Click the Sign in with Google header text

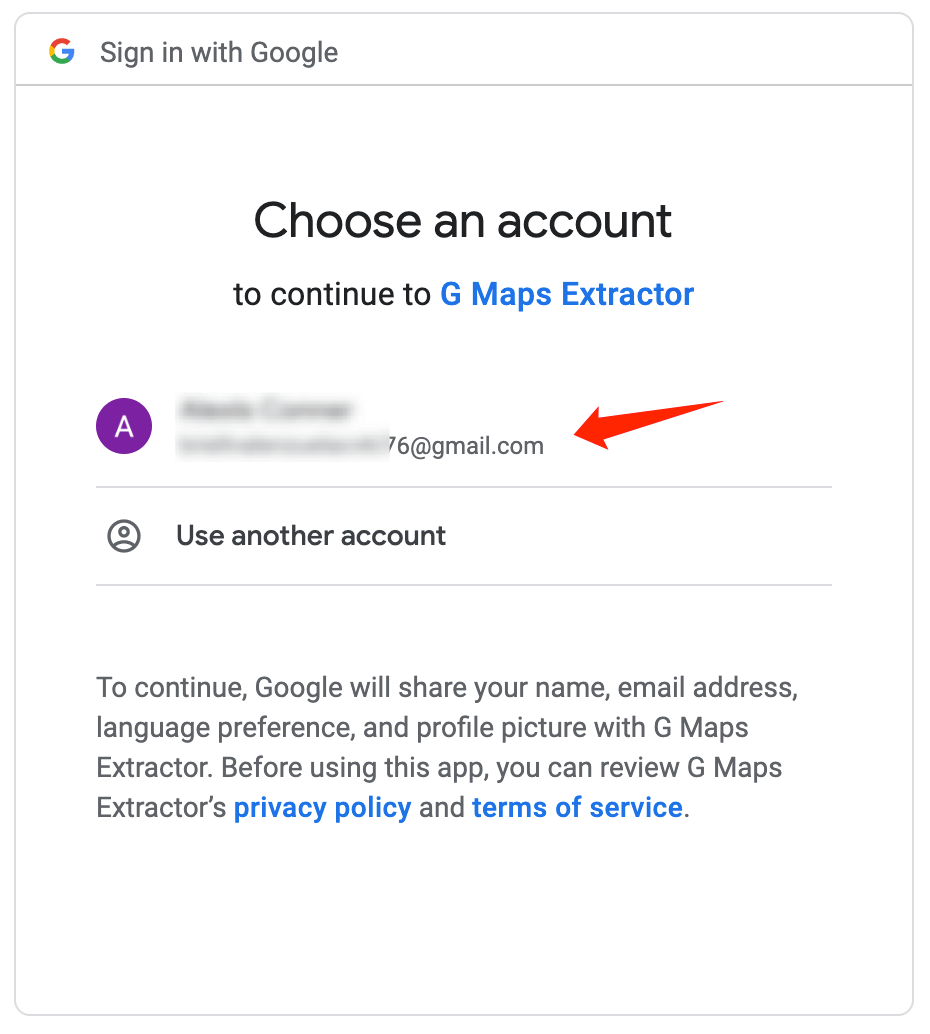219,53
